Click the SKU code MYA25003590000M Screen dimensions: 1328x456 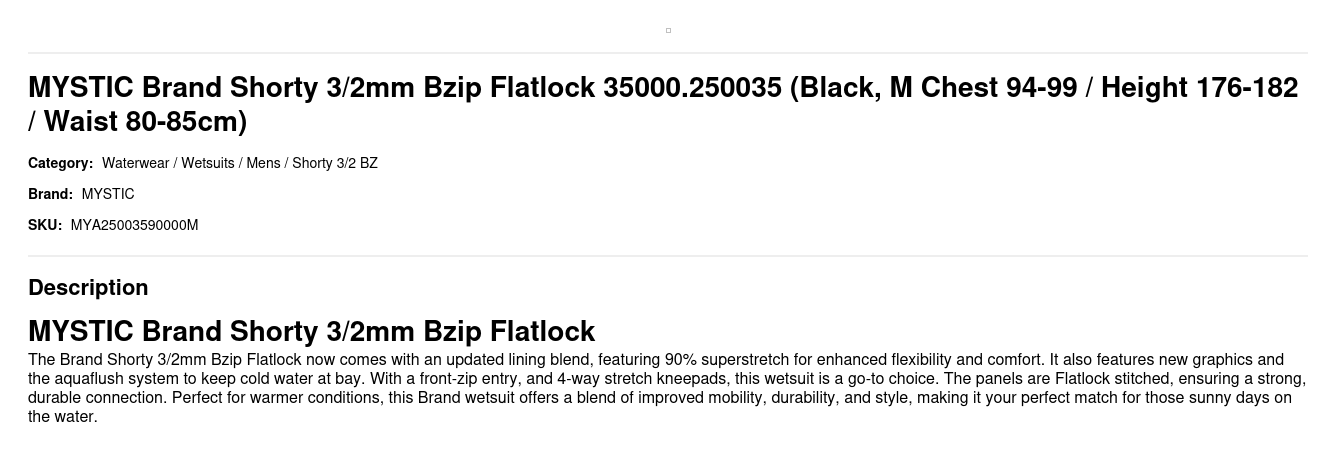pos(134,225)
